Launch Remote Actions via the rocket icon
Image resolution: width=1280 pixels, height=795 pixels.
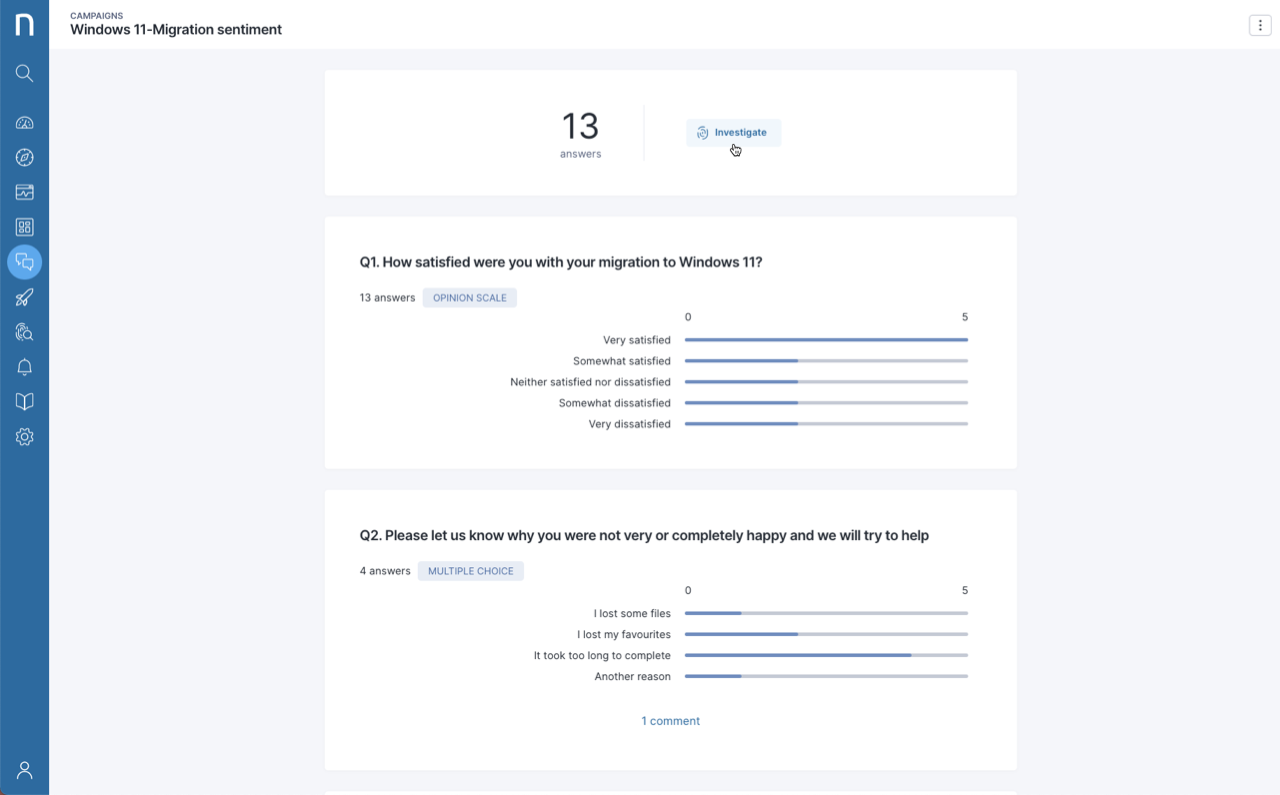tap(24, 297)
